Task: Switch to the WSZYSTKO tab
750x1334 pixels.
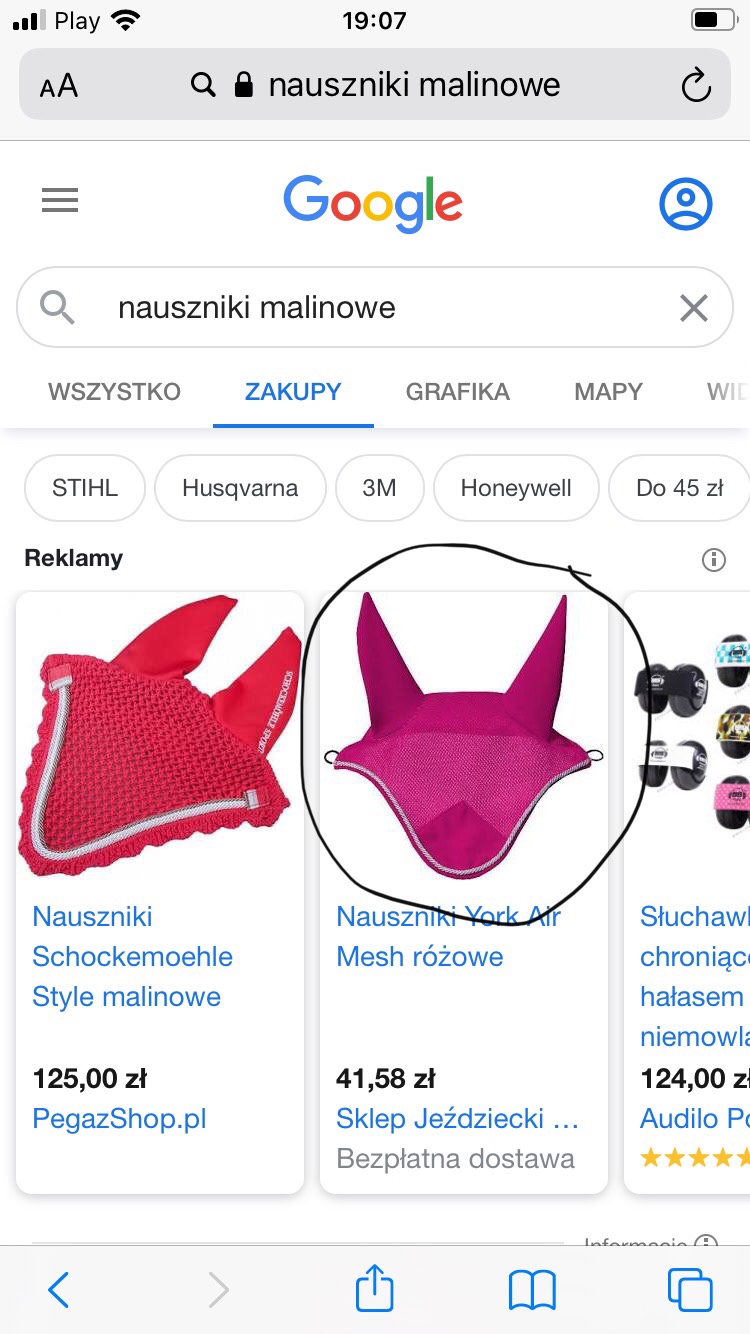Action: (114, 392)
